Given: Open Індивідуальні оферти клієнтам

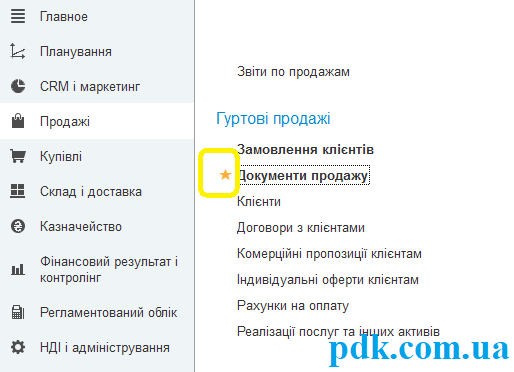Looking at the screenshot, I should [328, 280].
